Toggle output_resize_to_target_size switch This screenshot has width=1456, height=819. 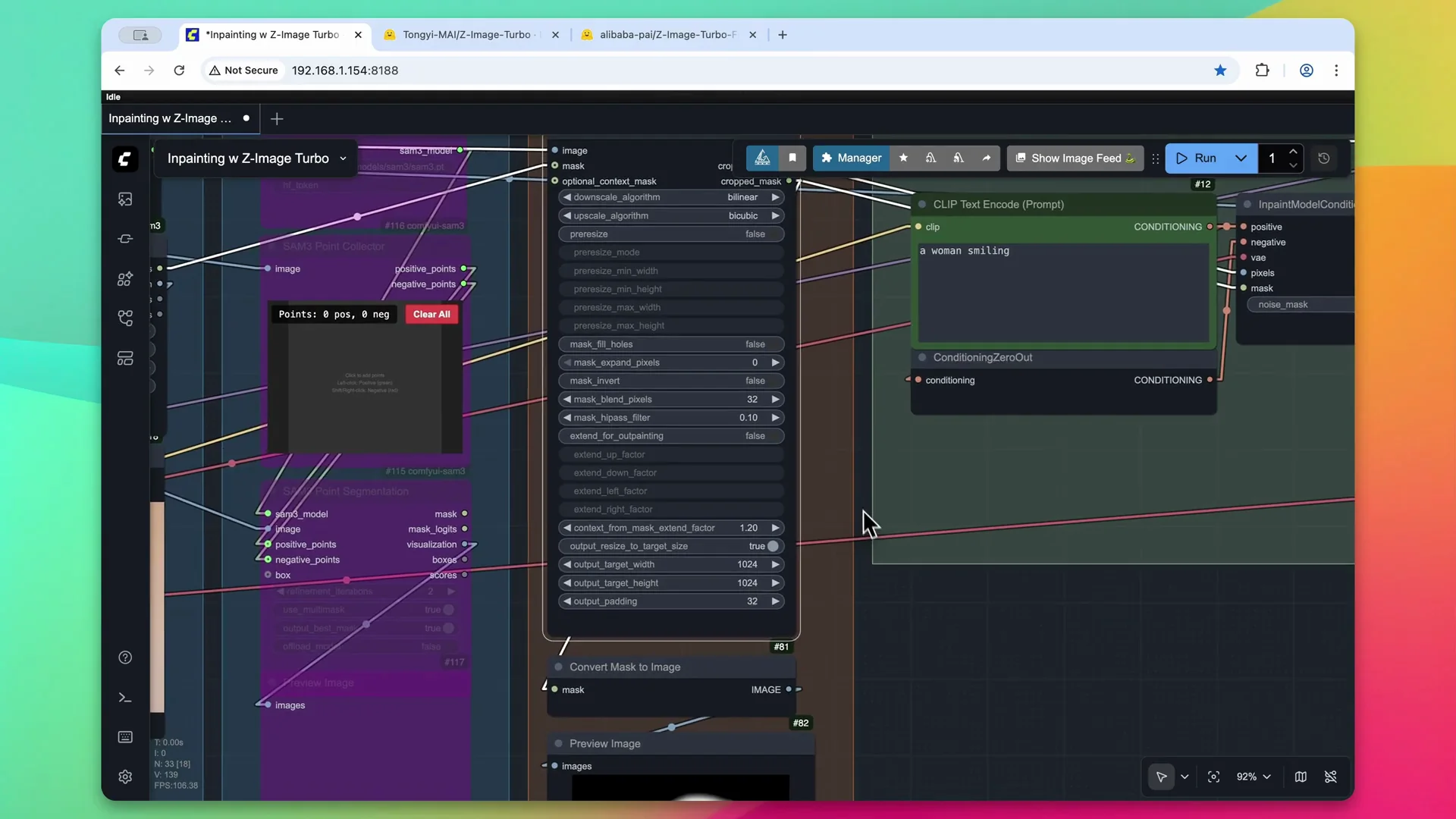[772, 546]
